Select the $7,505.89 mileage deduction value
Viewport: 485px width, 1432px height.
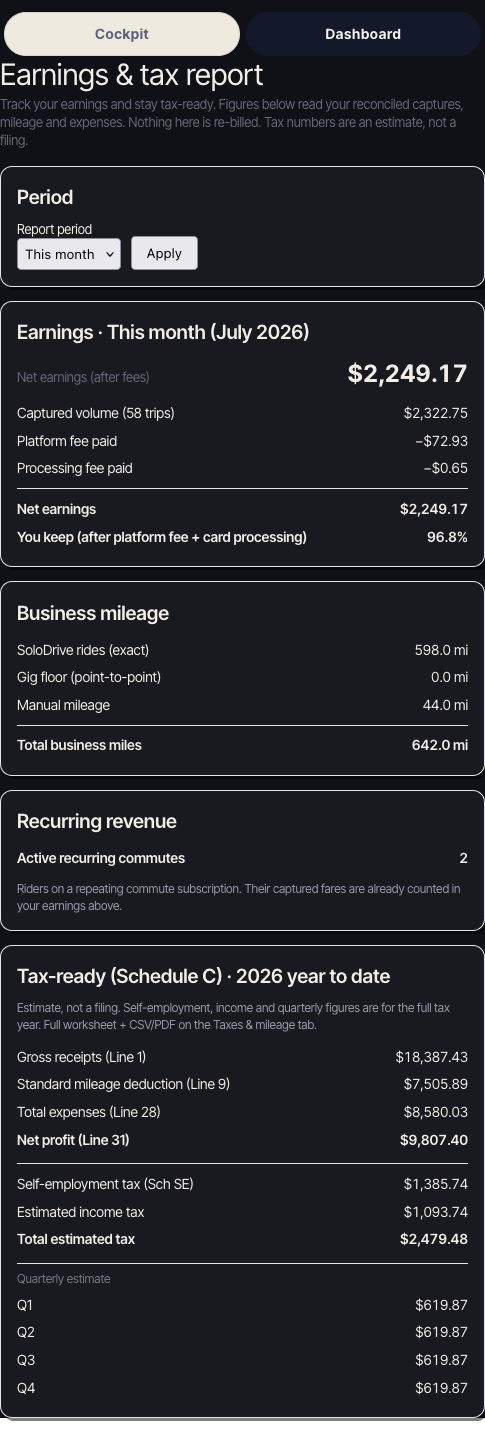pyautogui.click(x=435, y=1084)
